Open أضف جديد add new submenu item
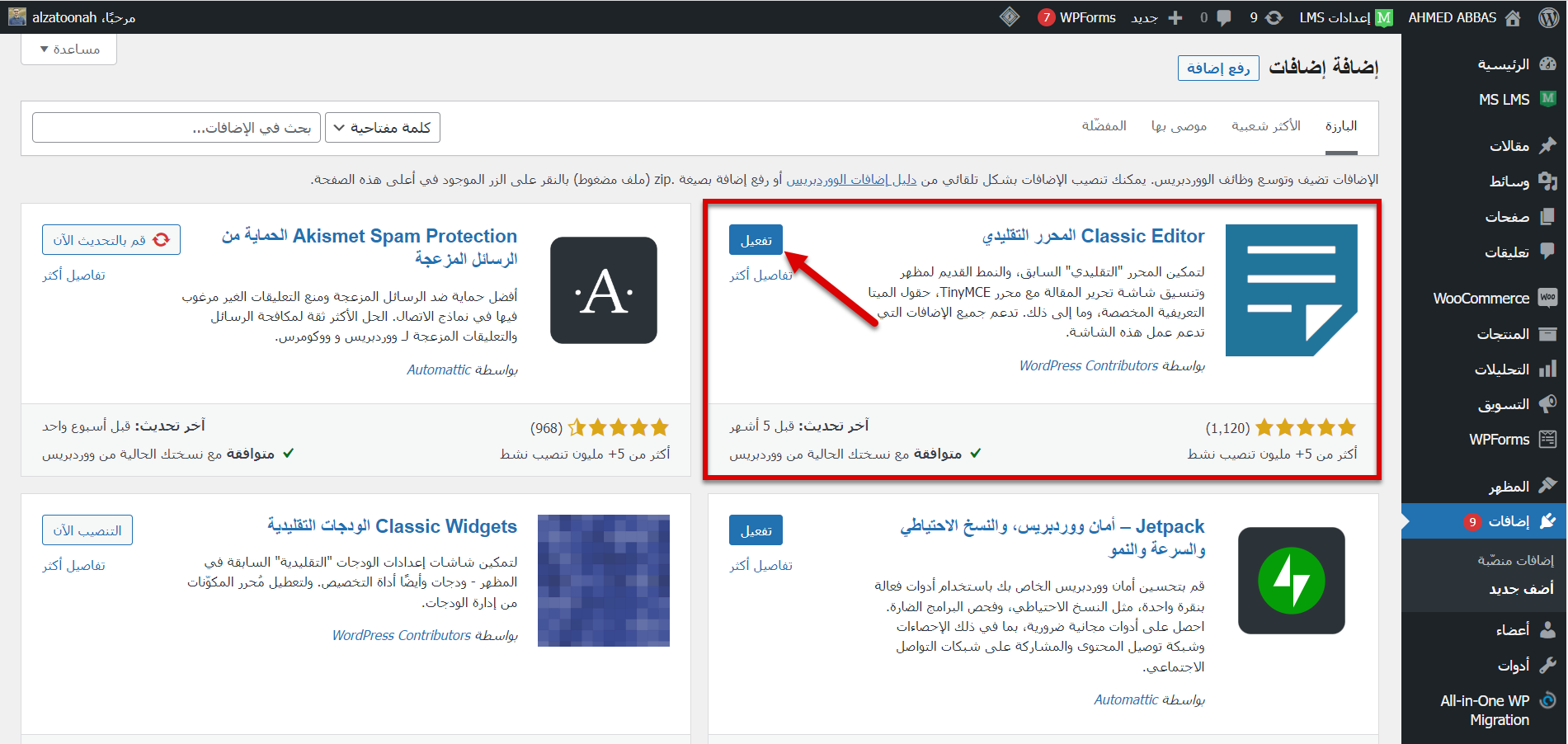 1521,588
